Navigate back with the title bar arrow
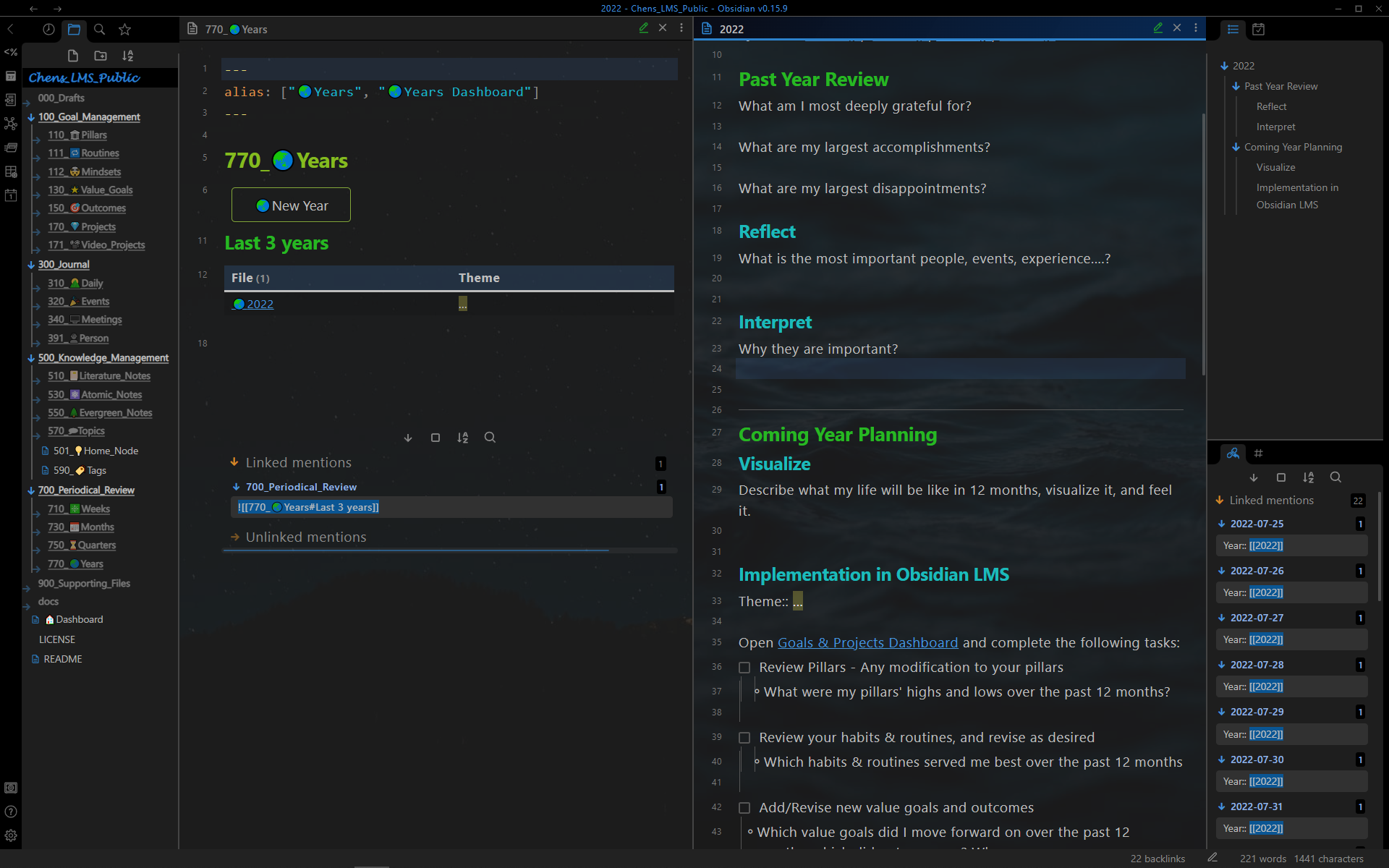This screenshot has width=1389, height=868. (x=33, y=9)
